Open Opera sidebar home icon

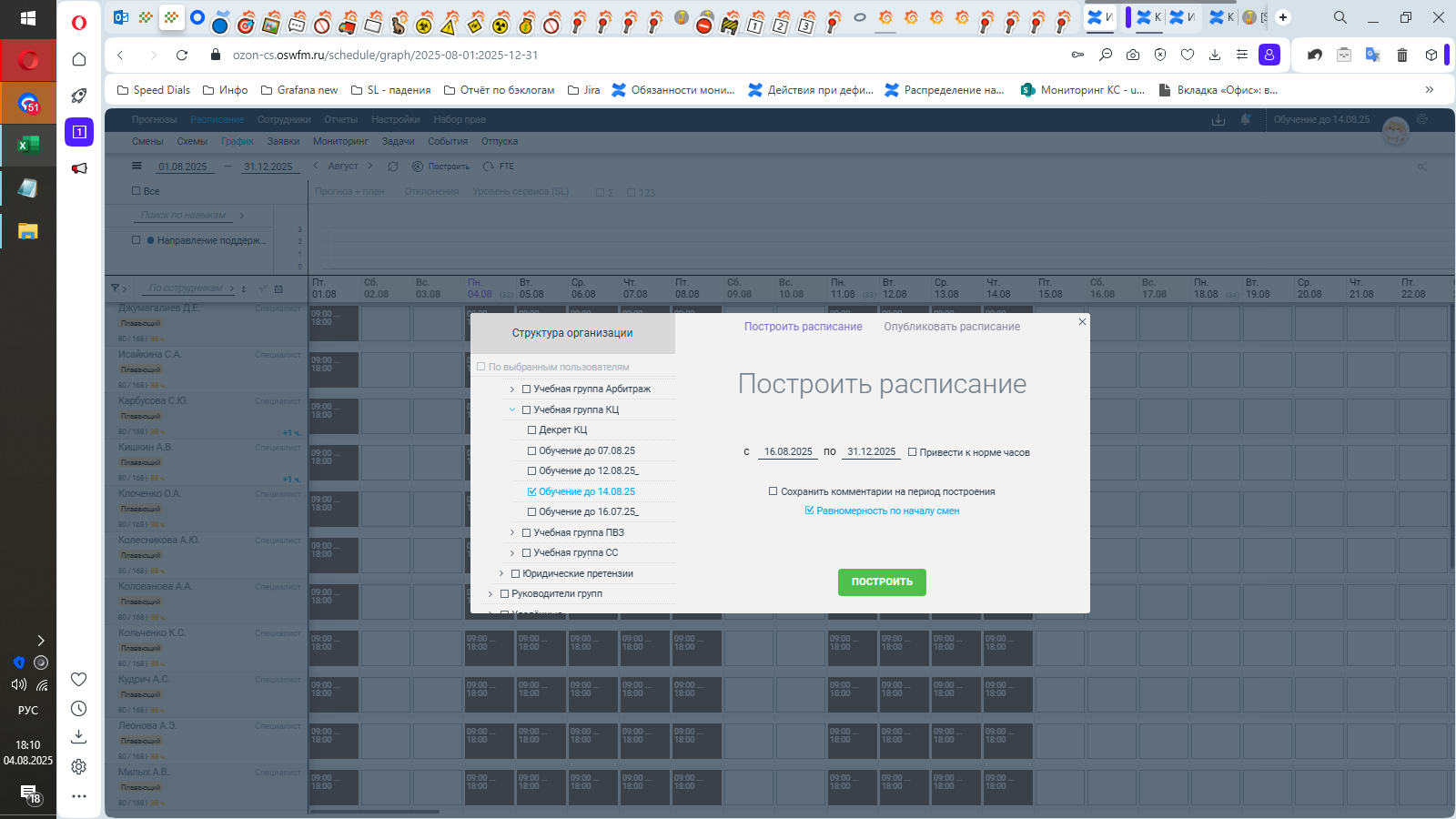point(79,59)
